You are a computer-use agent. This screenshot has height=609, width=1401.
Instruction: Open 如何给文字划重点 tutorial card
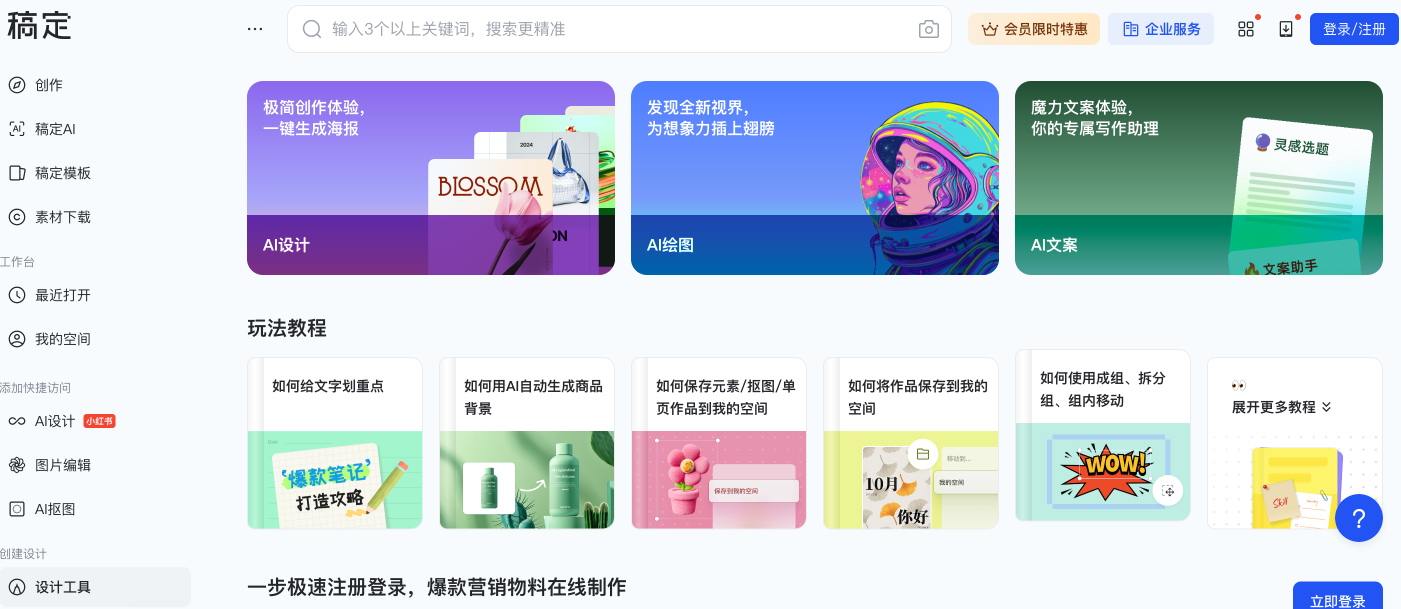(335, 443)
